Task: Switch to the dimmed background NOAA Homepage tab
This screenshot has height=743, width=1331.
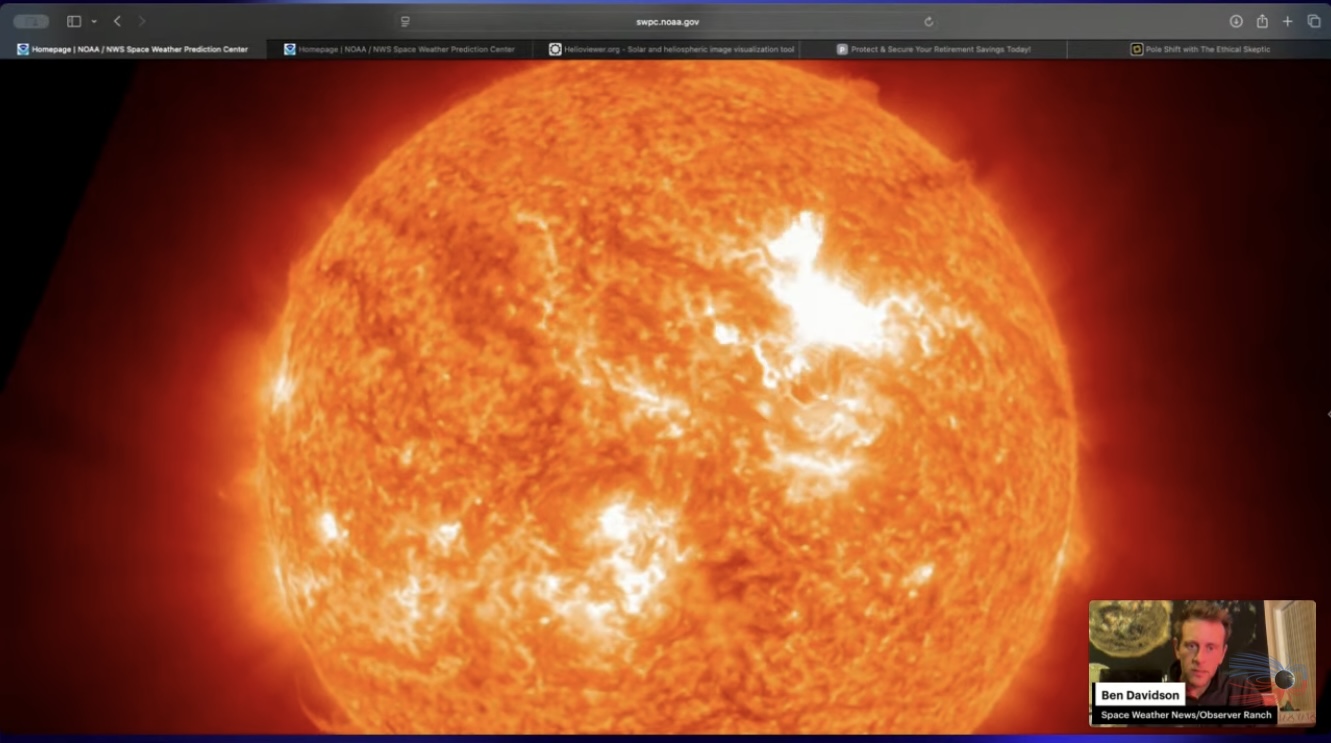Action: pyautogui.click(x=400, y=49)
